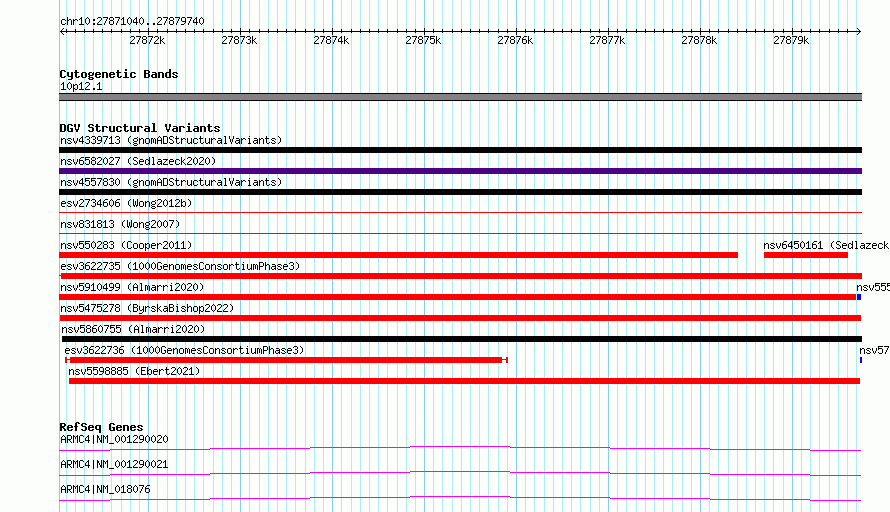Viewport: 890px width, 512px height.
Task: Select the esv2734606 (Wong2012b) label
Action: (126, 203)
